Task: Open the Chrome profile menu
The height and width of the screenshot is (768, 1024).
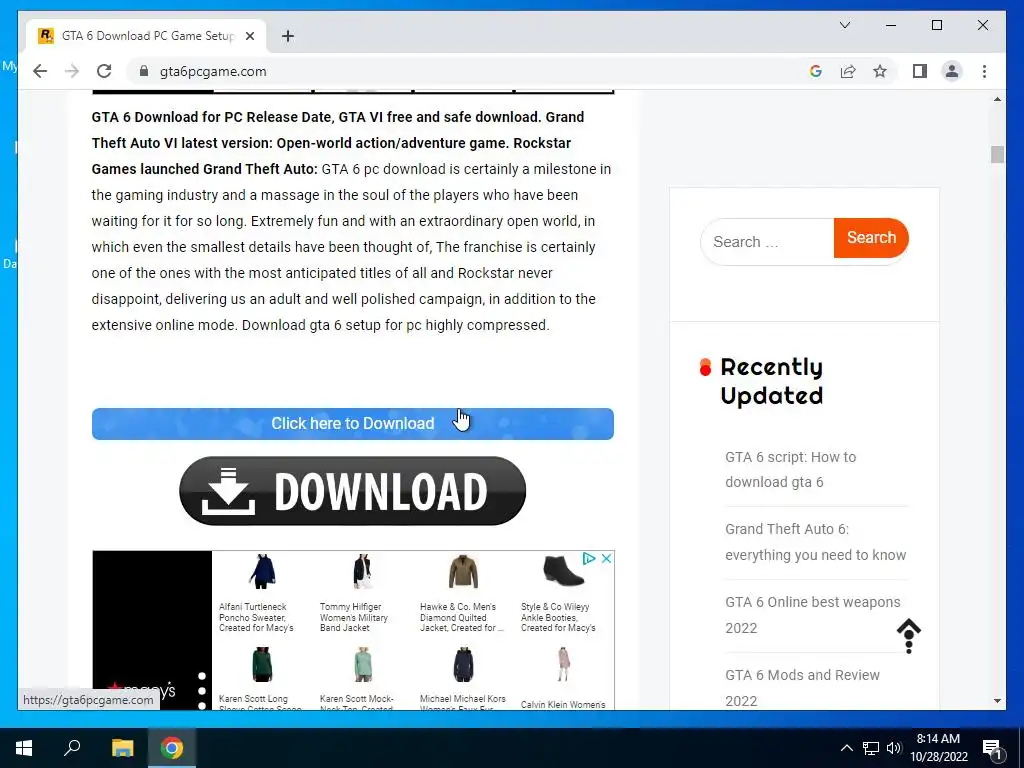Action: (x=952, y=71)
